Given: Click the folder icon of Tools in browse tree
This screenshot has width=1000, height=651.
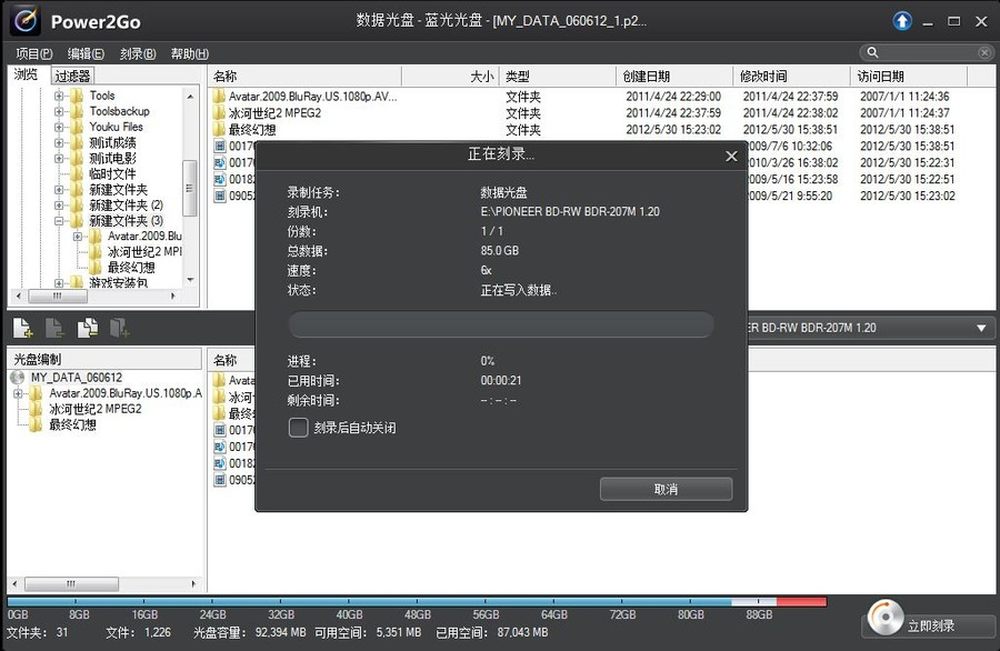Looking at the screenshot, I should (77, 96).
